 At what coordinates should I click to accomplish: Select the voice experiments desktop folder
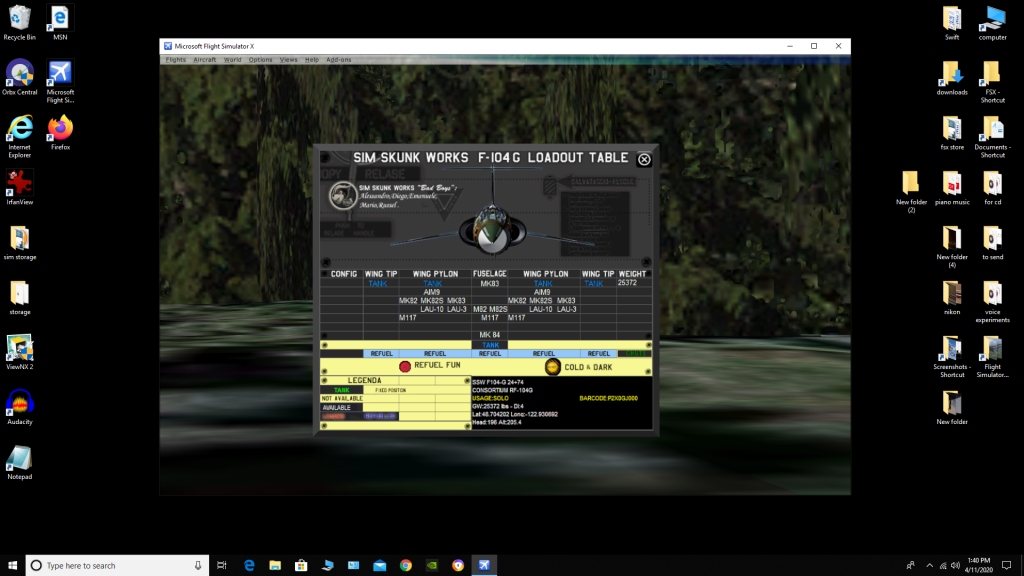(992, 302)
